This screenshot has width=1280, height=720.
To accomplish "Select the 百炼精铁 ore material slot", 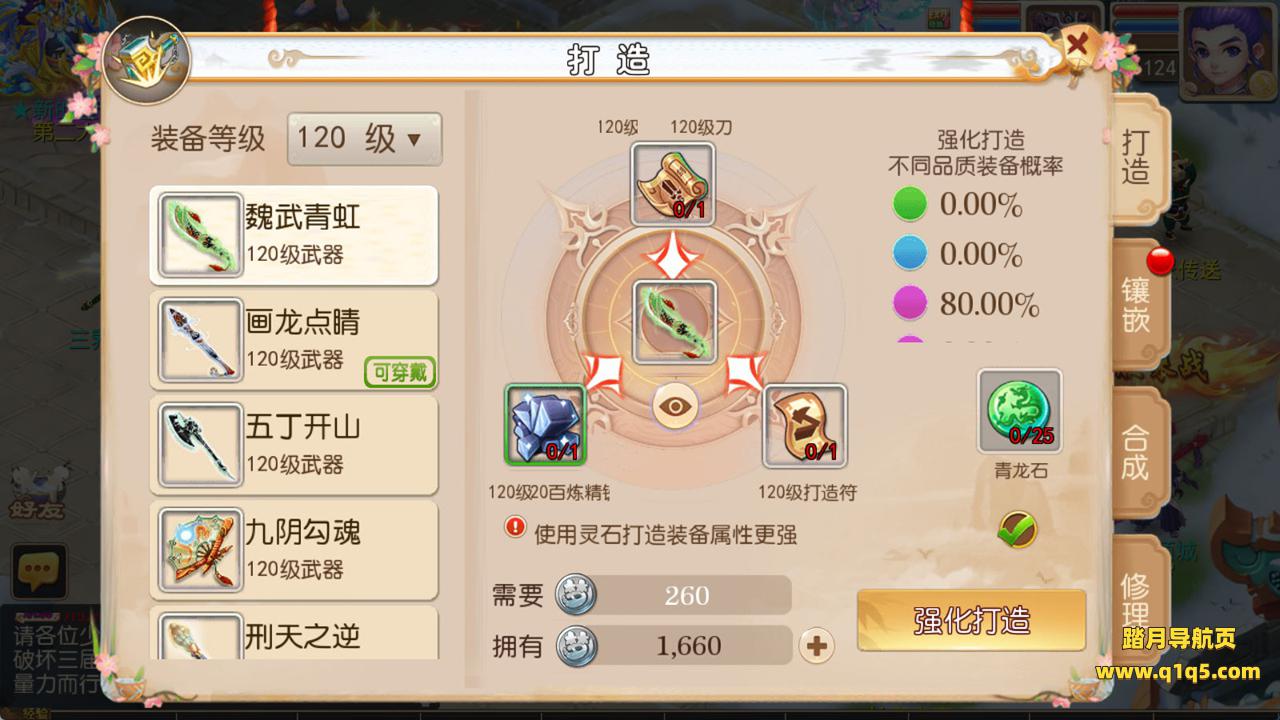I will click(x=545, y=425).
